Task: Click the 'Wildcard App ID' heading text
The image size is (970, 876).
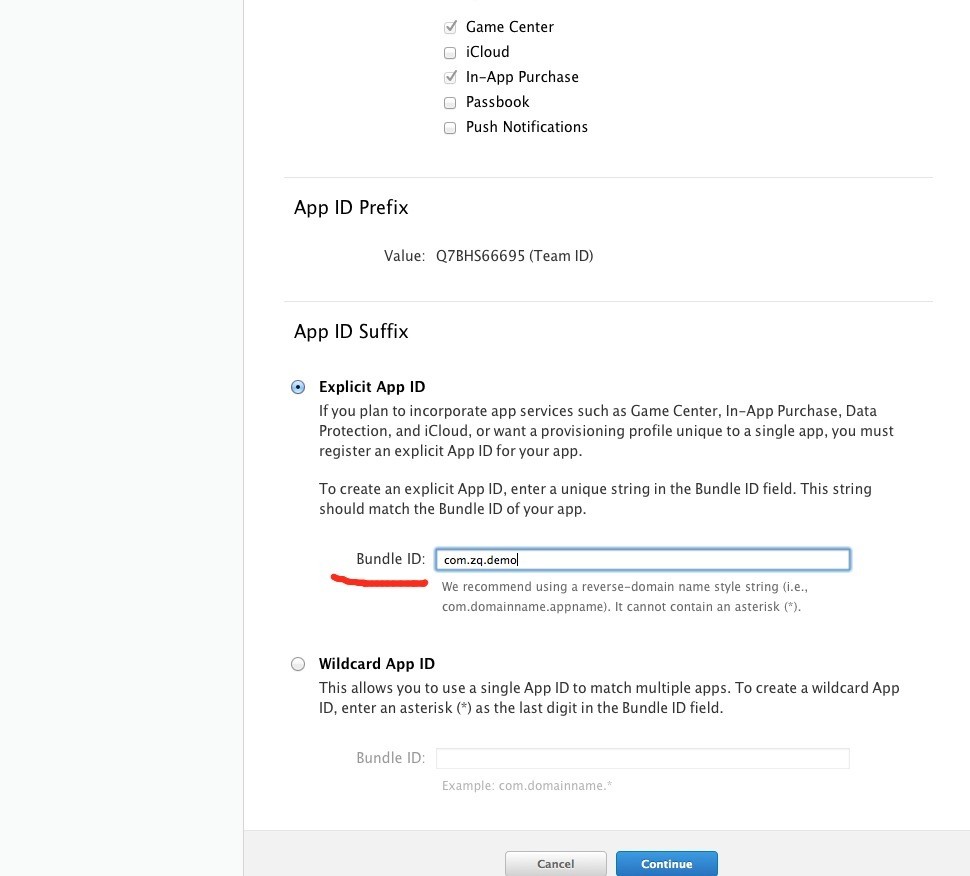Action: (x=377, y=664)
